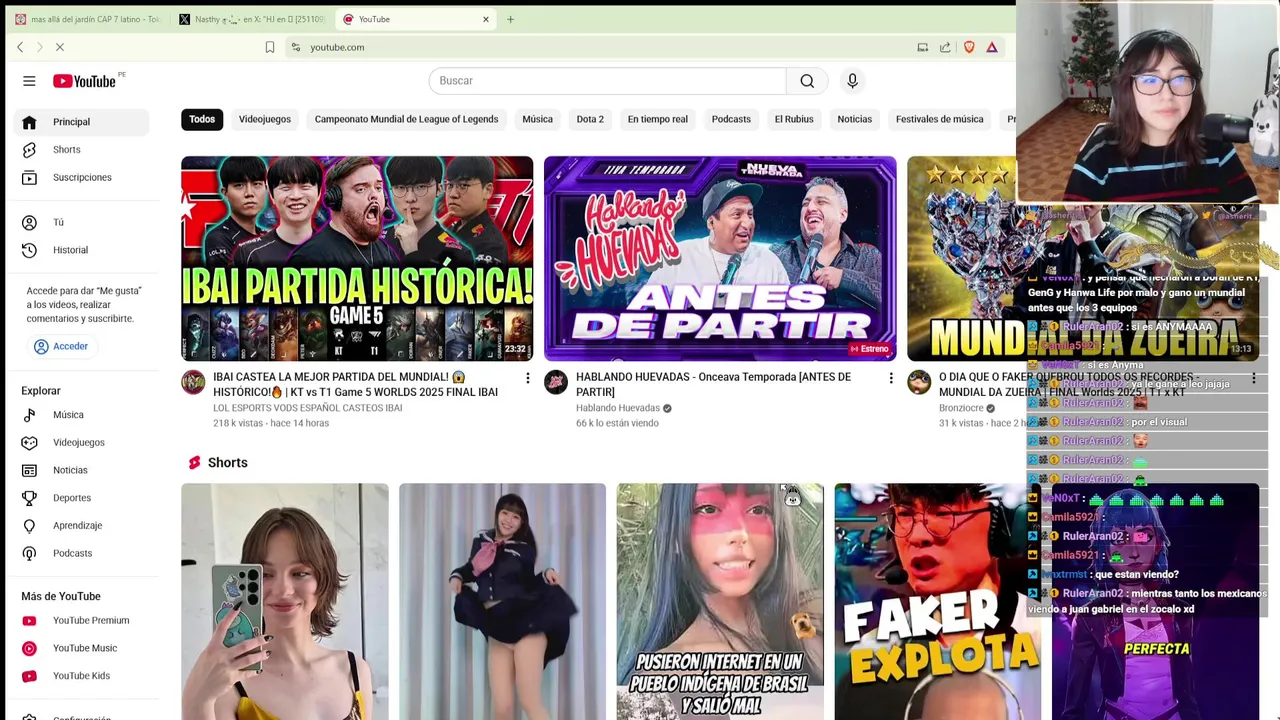Click the Buscar search field

pos(607,81)
